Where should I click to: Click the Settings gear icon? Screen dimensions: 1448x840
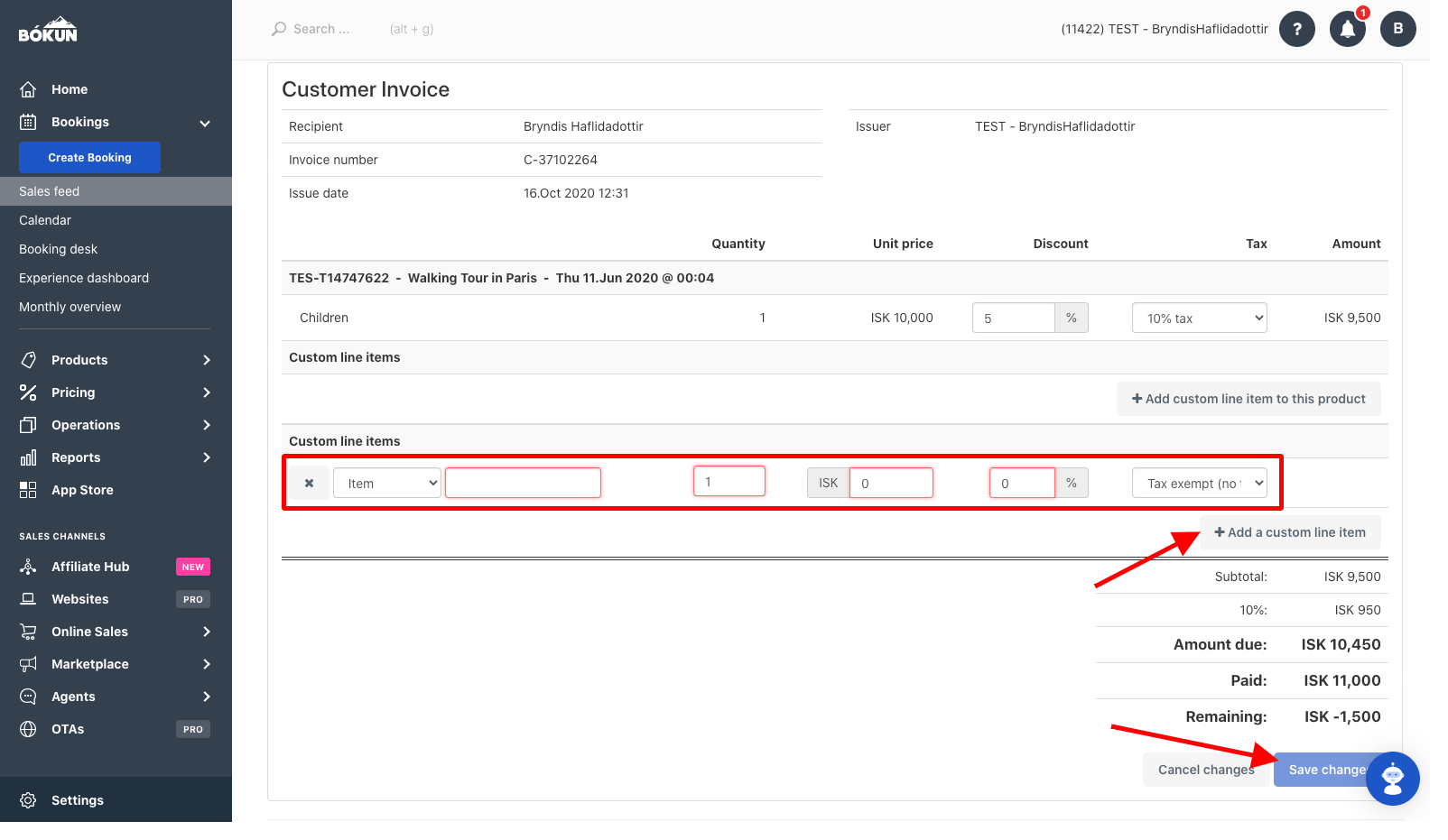[28, 800]
